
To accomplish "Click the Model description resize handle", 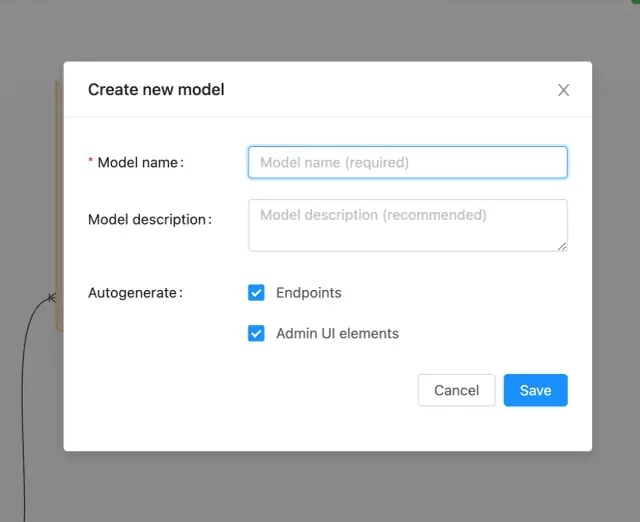I will [562, 246].
